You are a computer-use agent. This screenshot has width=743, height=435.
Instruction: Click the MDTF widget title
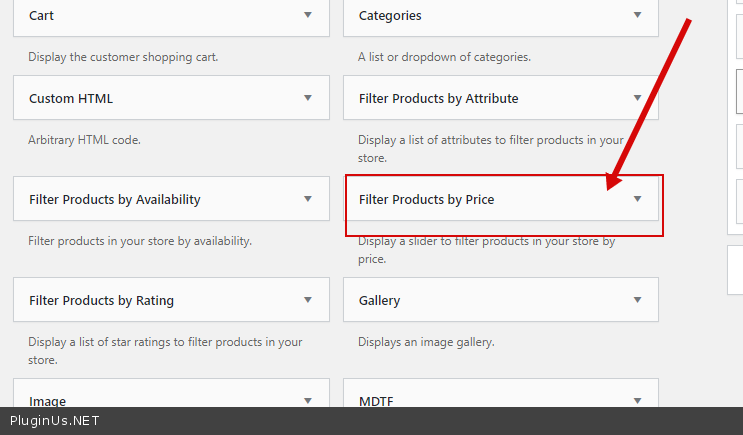pos(376,400)
